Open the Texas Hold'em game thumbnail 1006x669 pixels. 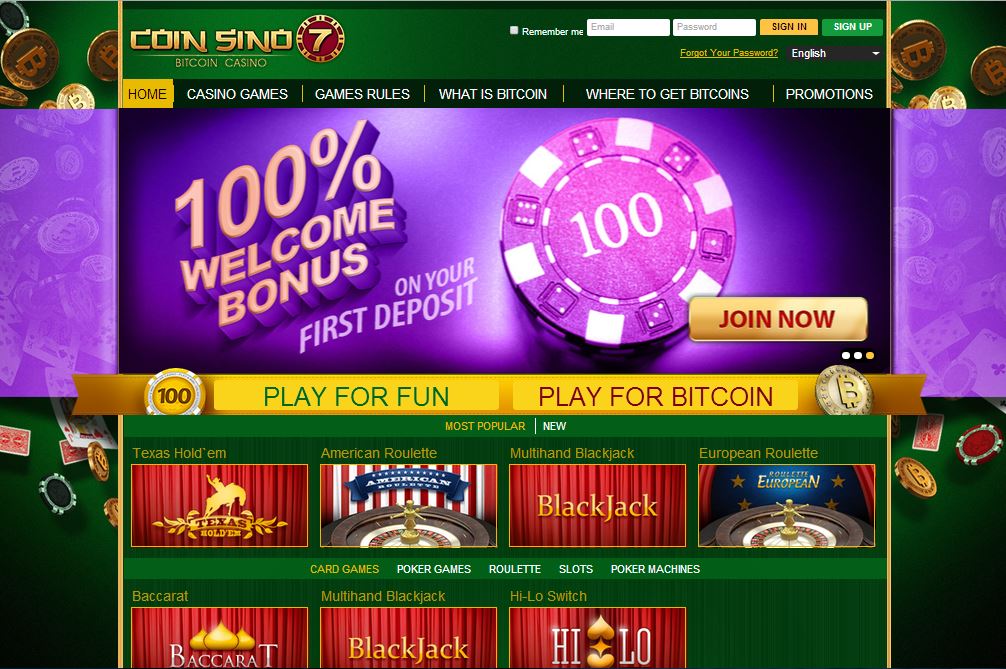coord(219,505)
